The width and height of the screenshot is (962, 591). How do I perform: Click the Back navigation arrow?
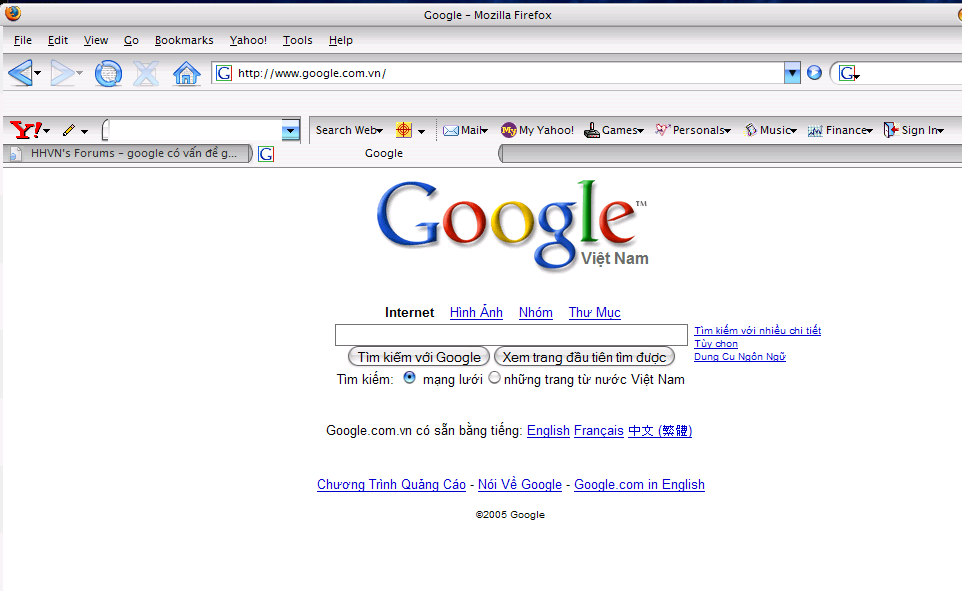(22, 72)
